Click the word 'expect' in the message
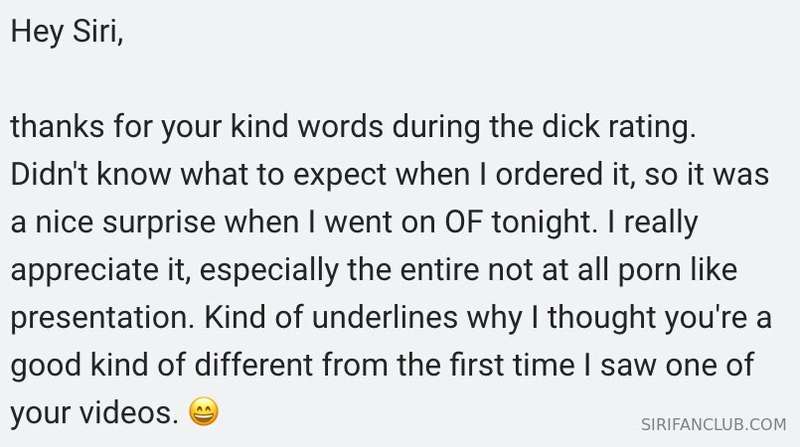 340,176
